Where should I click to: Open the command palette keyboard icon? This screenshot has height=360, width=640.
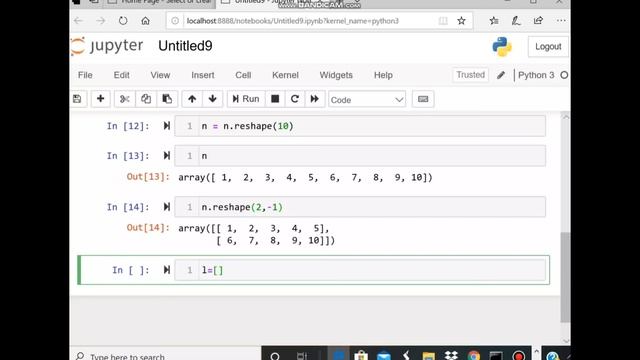423,99
